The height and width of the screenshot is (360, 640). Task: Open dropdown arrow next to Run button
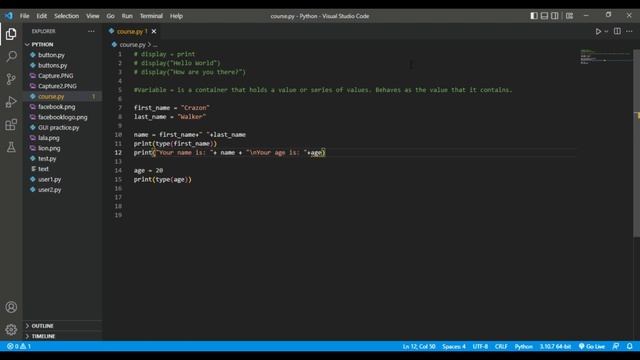(x=606, y=31)
